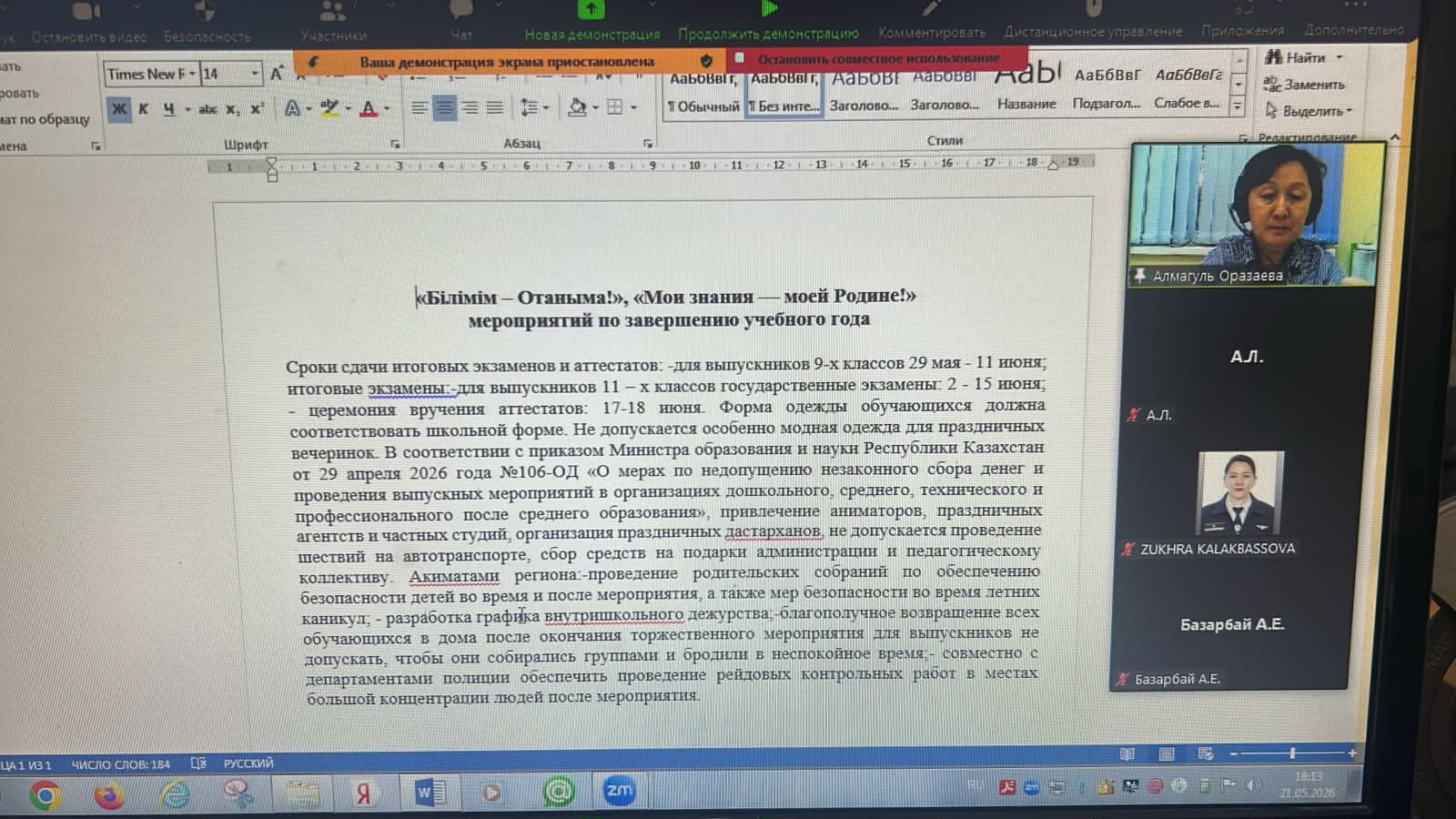Click the Grow Font icon

[277, 74]
